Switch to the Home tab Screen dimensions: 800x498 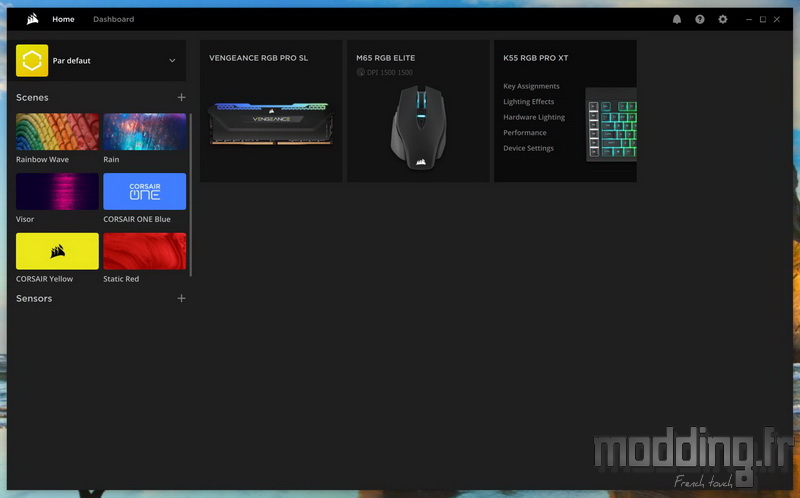click(x=63, y=19)
